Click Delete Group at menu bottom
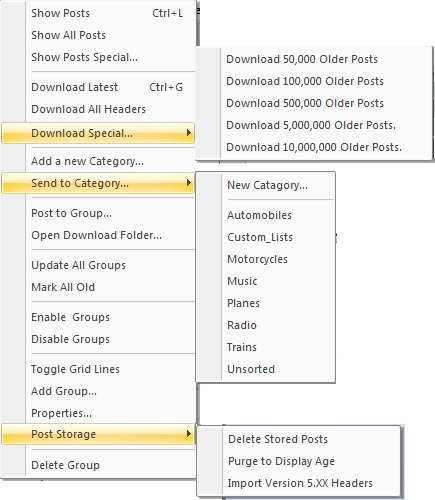This screenshot has height=500, width=435. [98, 465]
